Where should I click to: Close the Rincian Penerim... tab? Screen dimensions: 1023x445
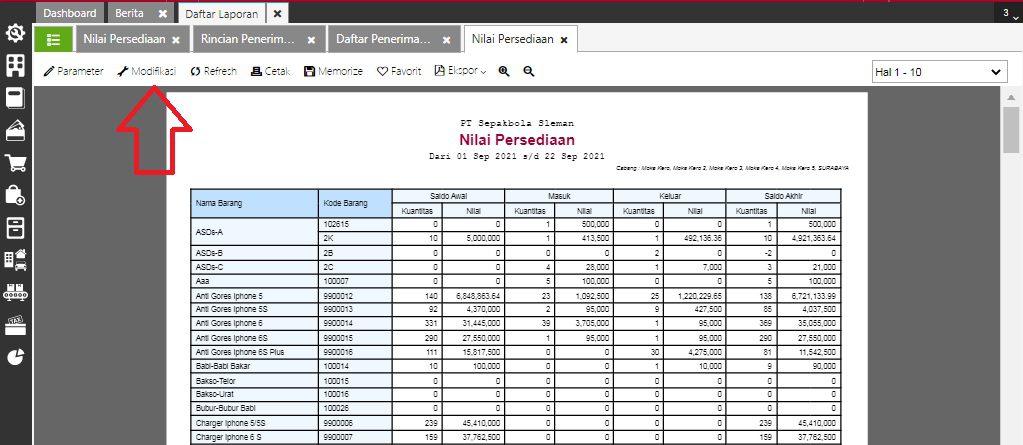(x=311, y=40)
